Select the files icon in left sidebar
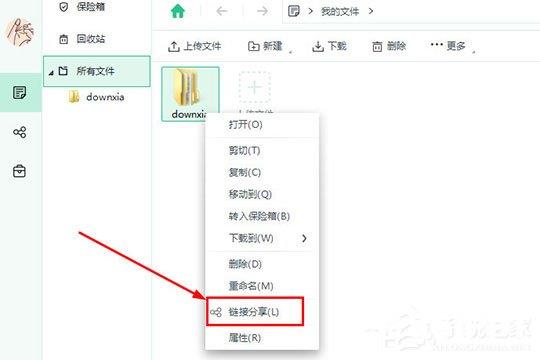 (19, 93)
